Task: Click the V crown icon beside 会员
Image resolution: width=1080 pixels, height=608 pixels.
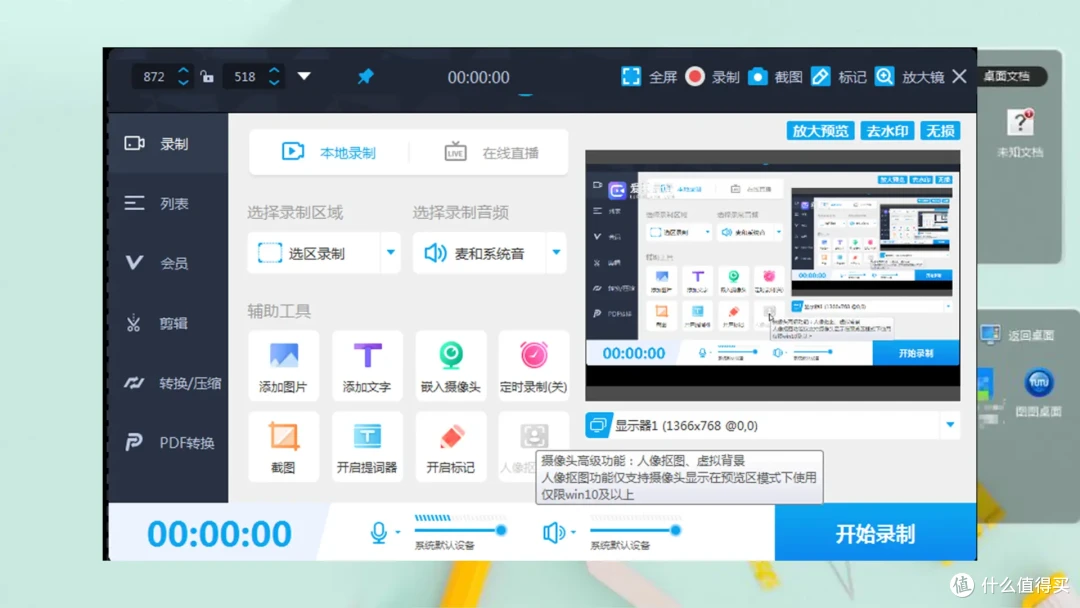Action: [134, 262]
